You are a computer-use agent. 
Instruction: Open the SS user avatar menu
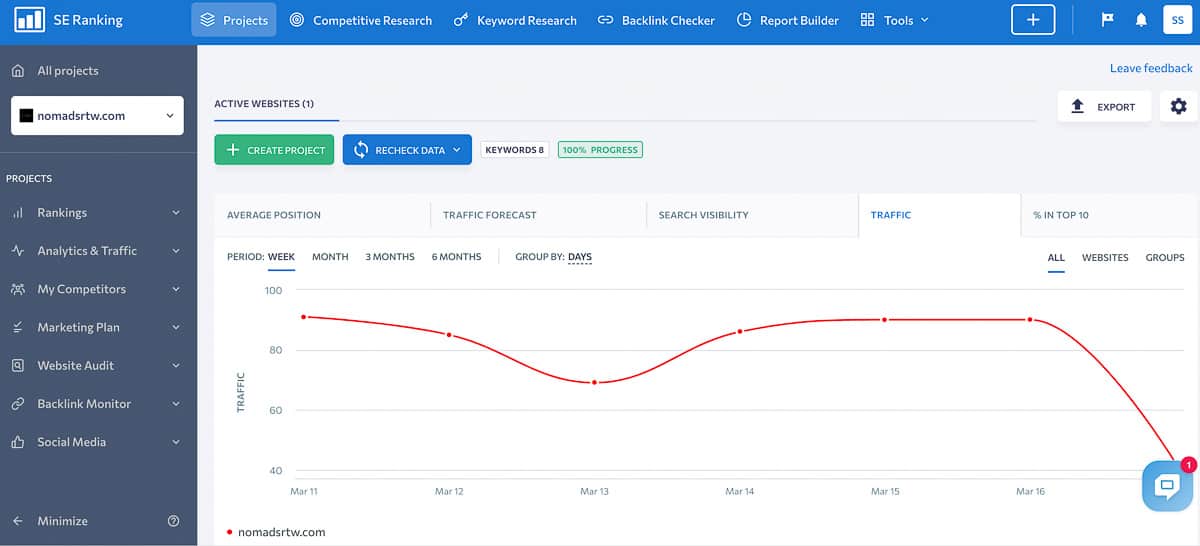pos(1178,20)
